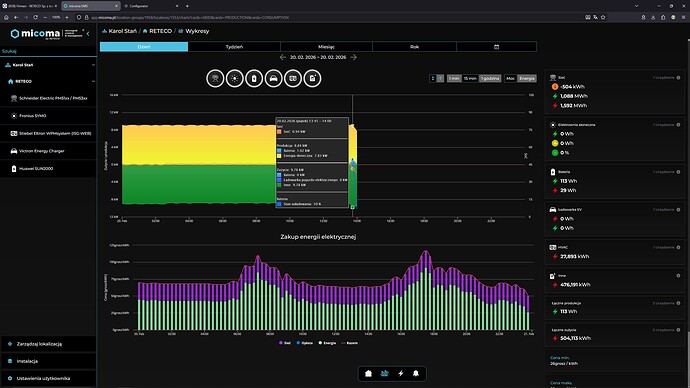Viewport: 690px width, 388px height.
Task: Reload the browser page
Action: 35,17
